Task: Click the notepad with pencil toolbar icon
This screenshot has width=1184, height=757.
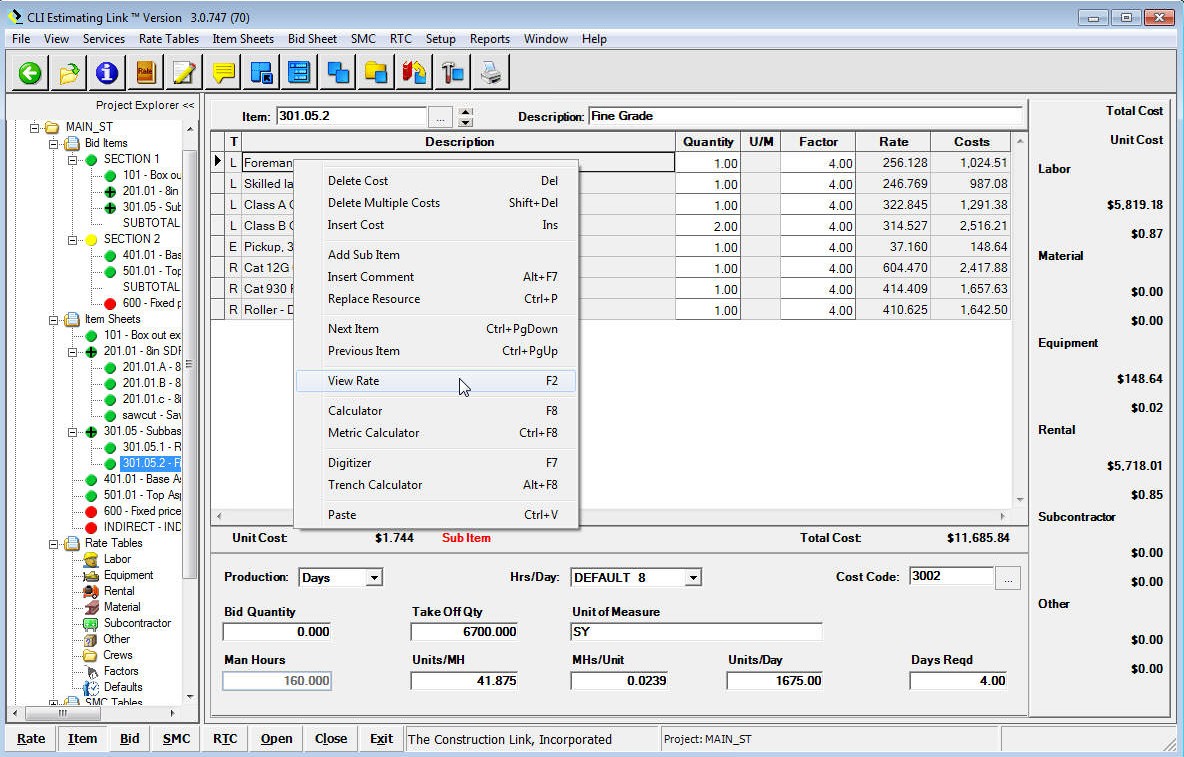Action: click(183, 72)
